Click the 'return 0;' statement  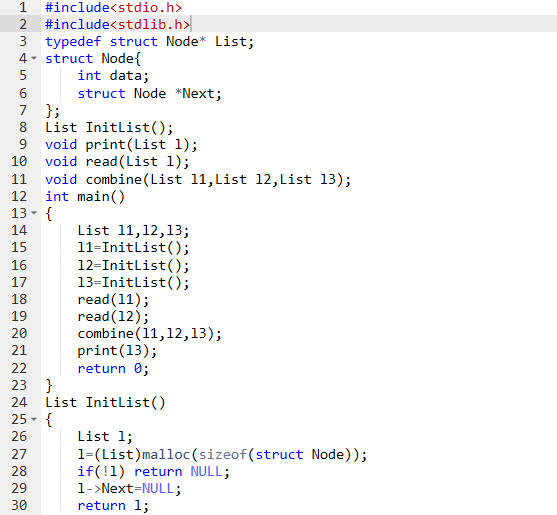click(x=113, y=368)
